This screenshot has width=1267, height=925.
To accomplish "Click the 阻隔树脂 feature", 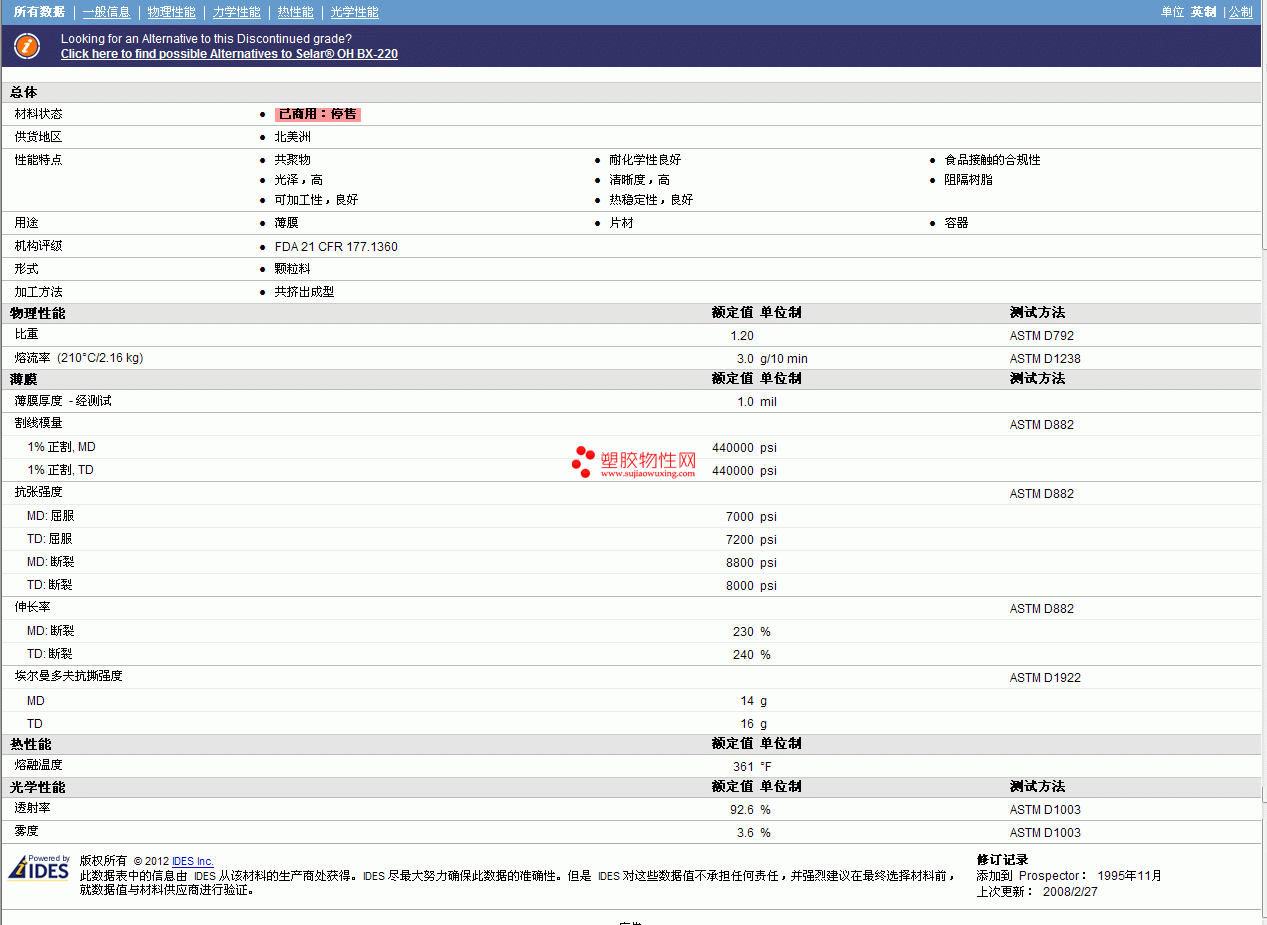I will tap(969, 180).
